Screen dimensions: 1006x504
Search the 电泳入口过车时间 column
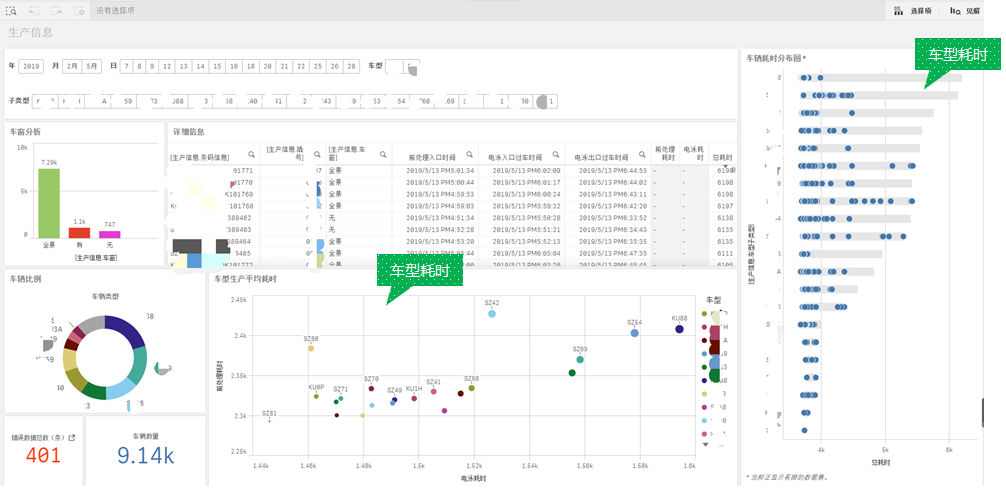coord(556,155)
